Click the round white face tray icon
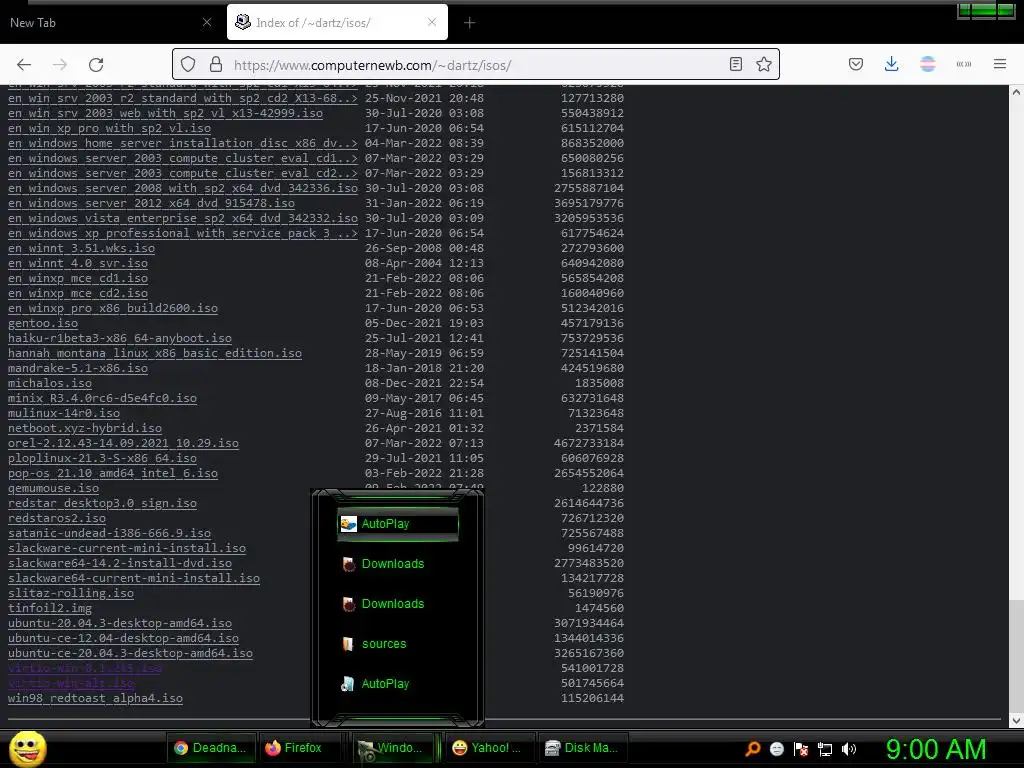 click(776, 749)
